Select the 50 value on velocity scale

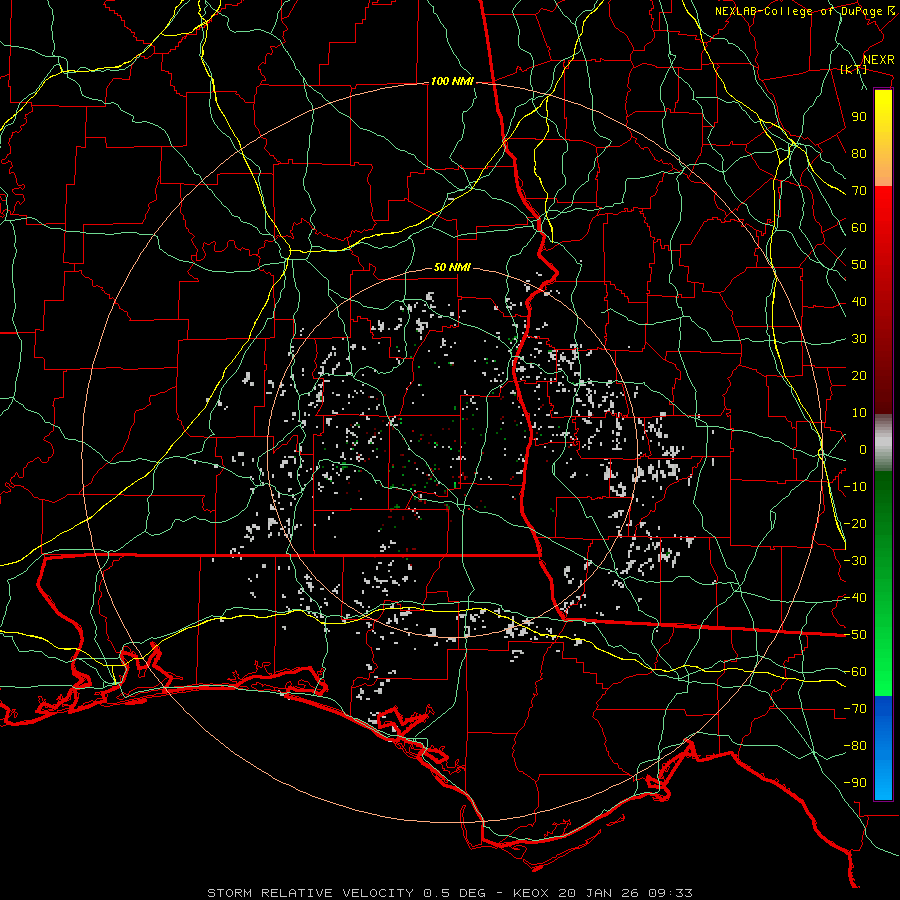pos(859,265)
